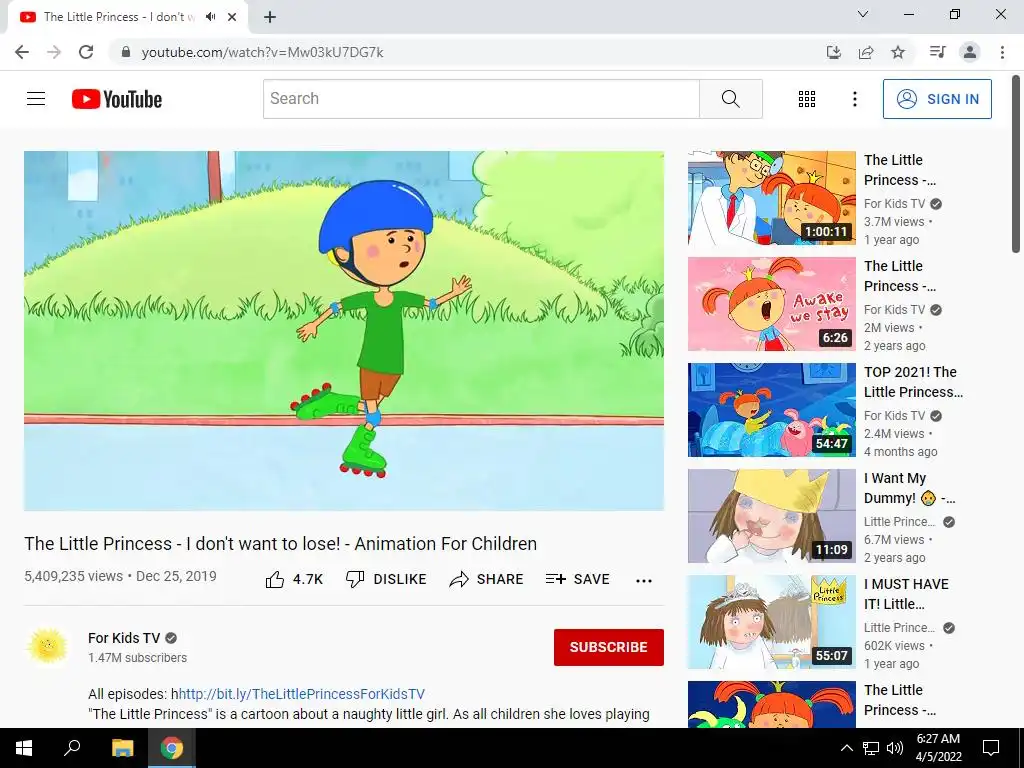Open more actions ellipsis below video
The width and height of the screenshot is (1024, 768).
pos(643,581)
